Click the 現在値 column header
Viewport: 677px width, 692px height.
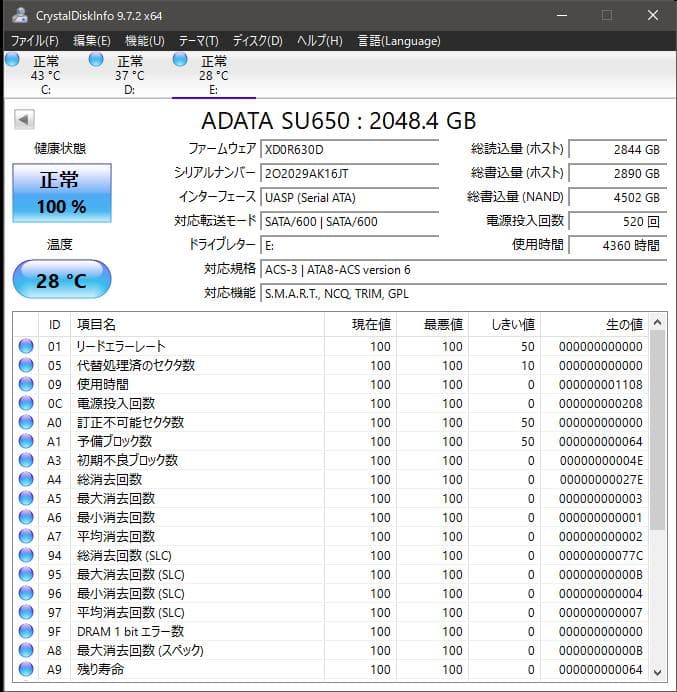pyautogui.click(x=360, y=324)
